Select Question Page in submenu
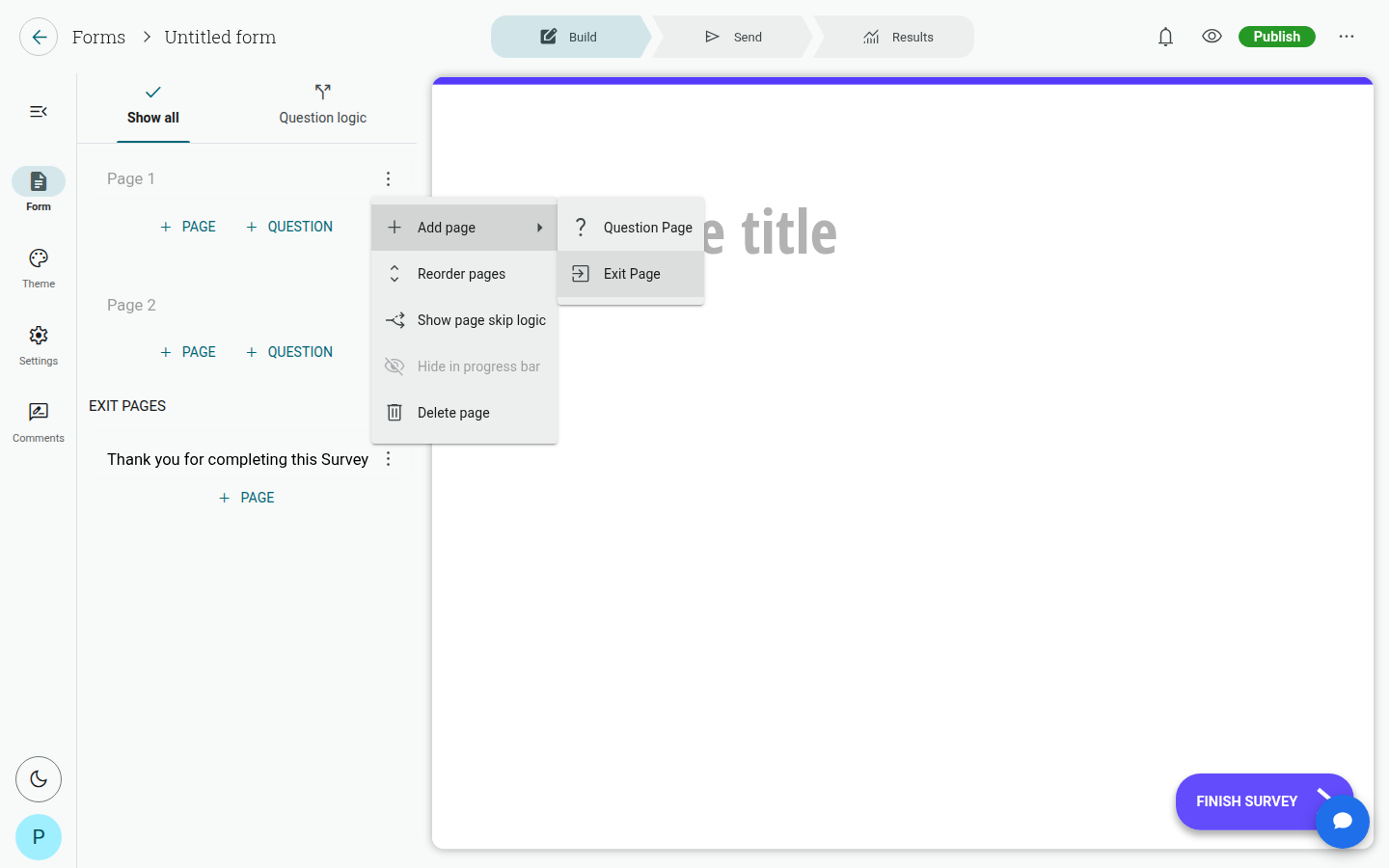This screenshot has width=1389, height=868. tap(631, 228)
